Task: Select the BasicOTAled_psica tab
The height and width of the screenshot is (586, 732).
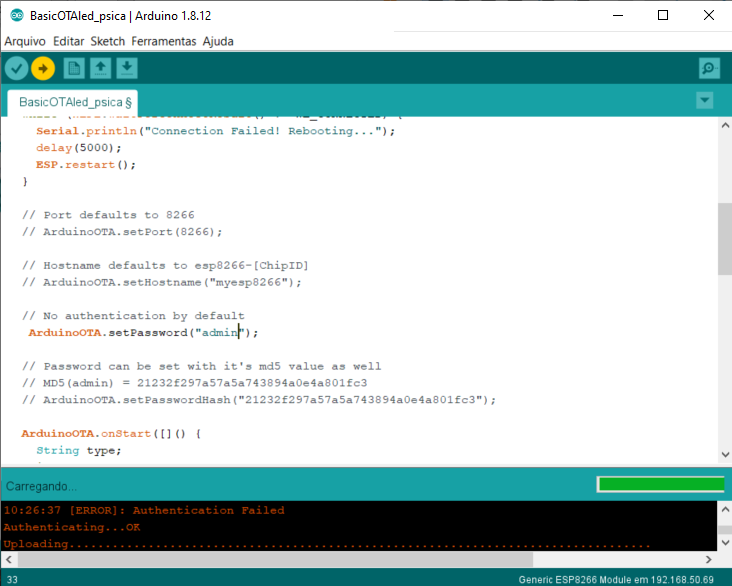Action: tap(73, 102)
